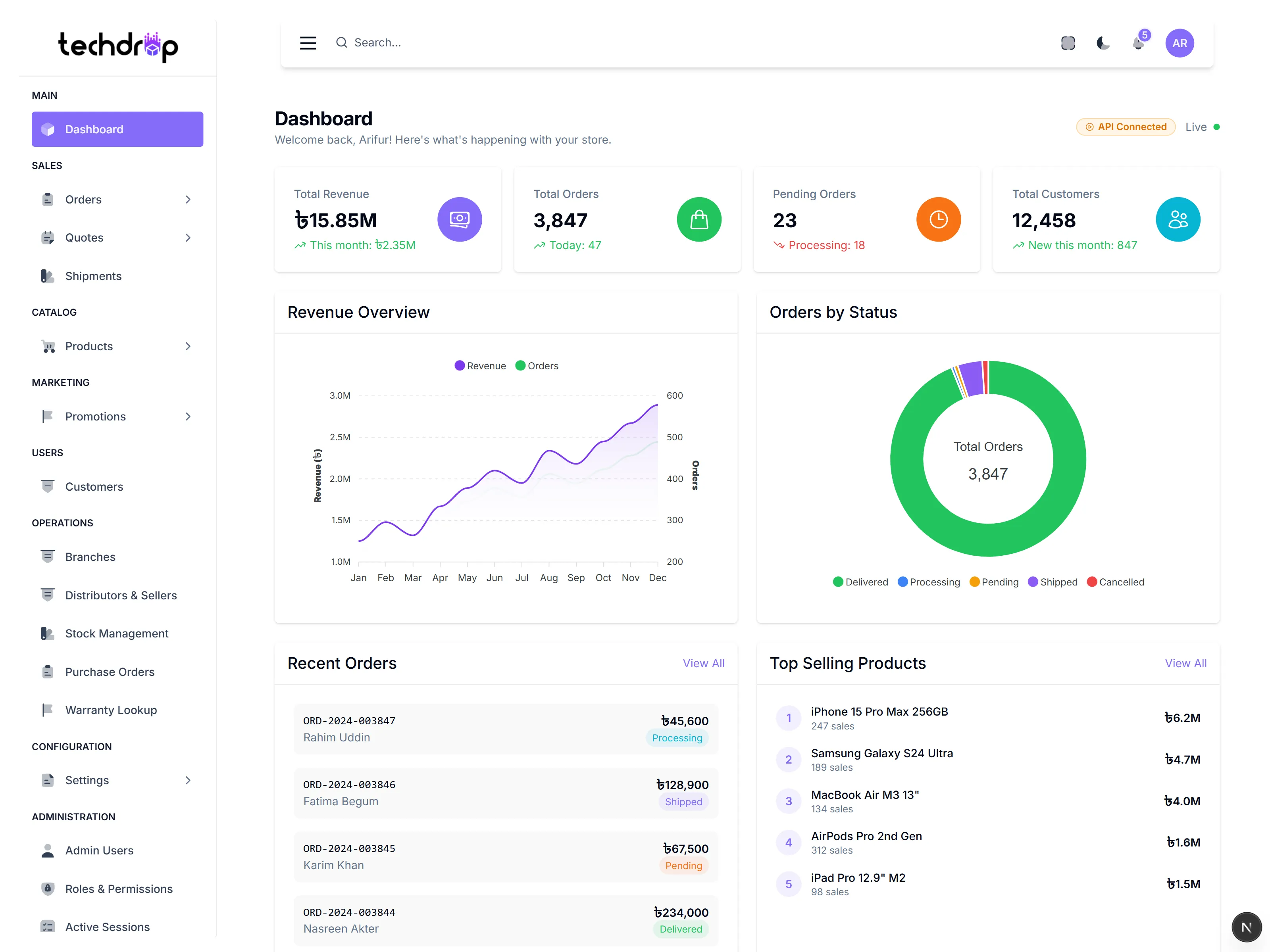Click the API Connected badge
Screen dimensions: 1270x952
pyautogui.click(x=1125, y=127)
